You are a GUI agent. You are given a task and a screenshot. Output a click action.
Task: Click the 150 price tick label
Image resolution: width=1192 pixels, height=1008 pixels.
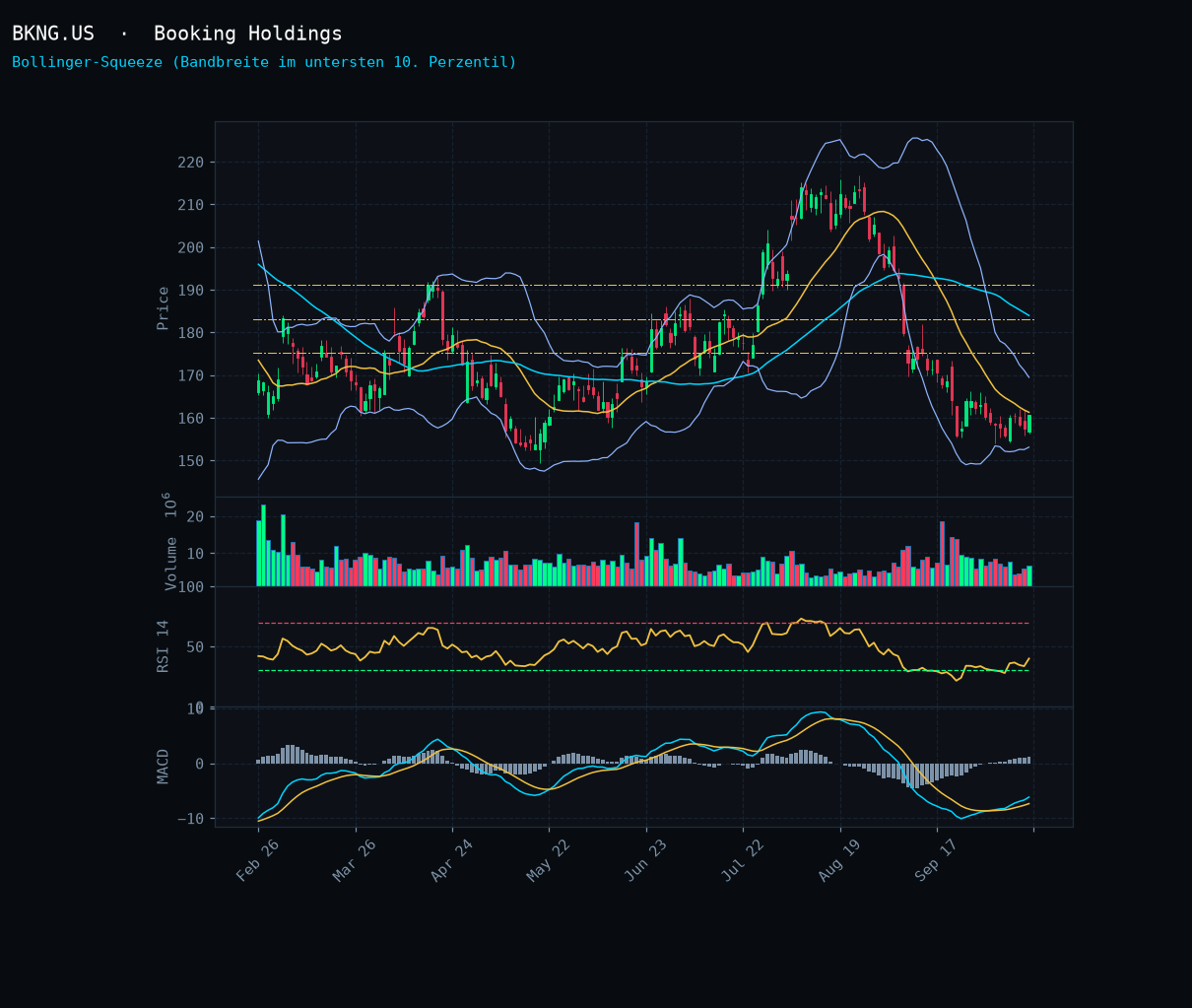pos(190,461)
